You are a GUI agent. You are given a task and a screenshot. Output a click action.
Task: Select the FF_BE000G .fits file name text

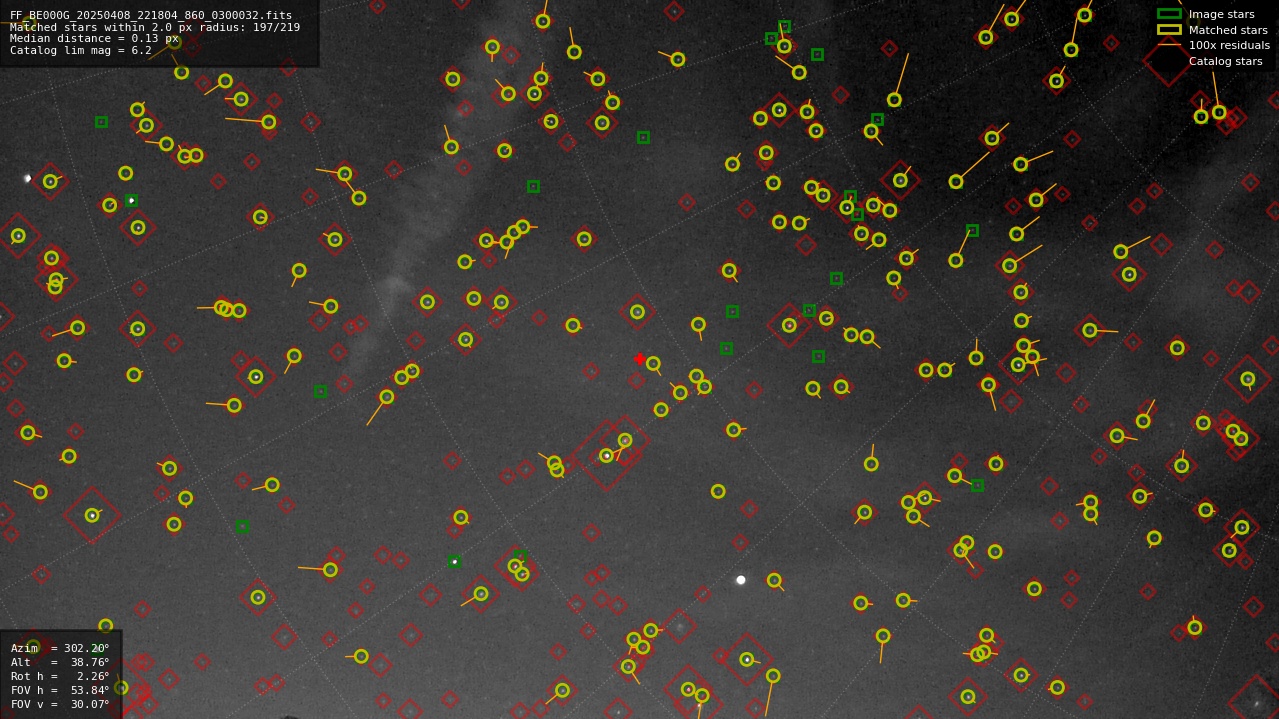(x=151, y=15)
